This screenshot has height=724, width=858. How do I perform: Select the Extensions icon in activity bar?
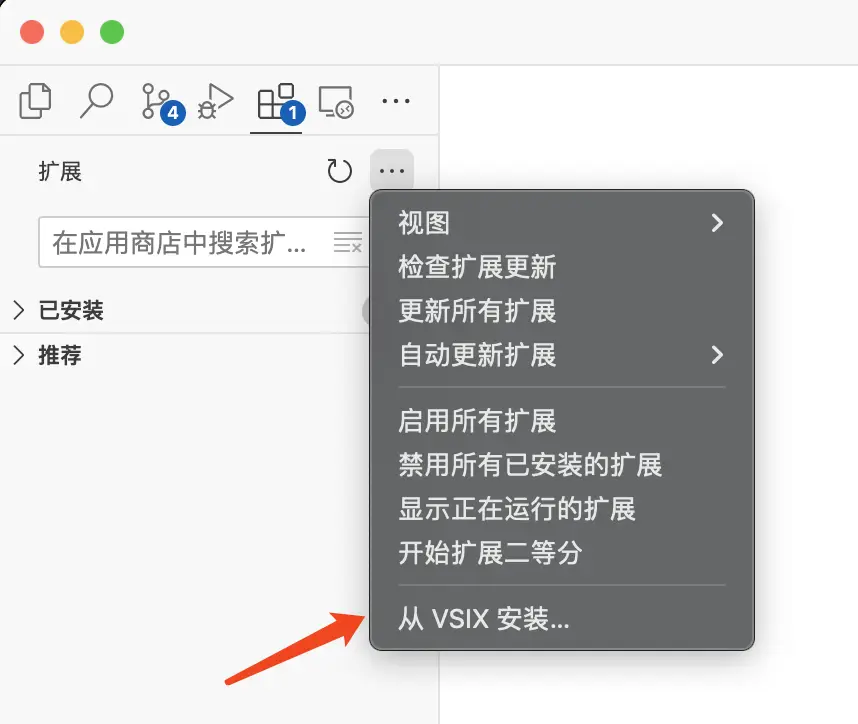[x=276, y=102]
